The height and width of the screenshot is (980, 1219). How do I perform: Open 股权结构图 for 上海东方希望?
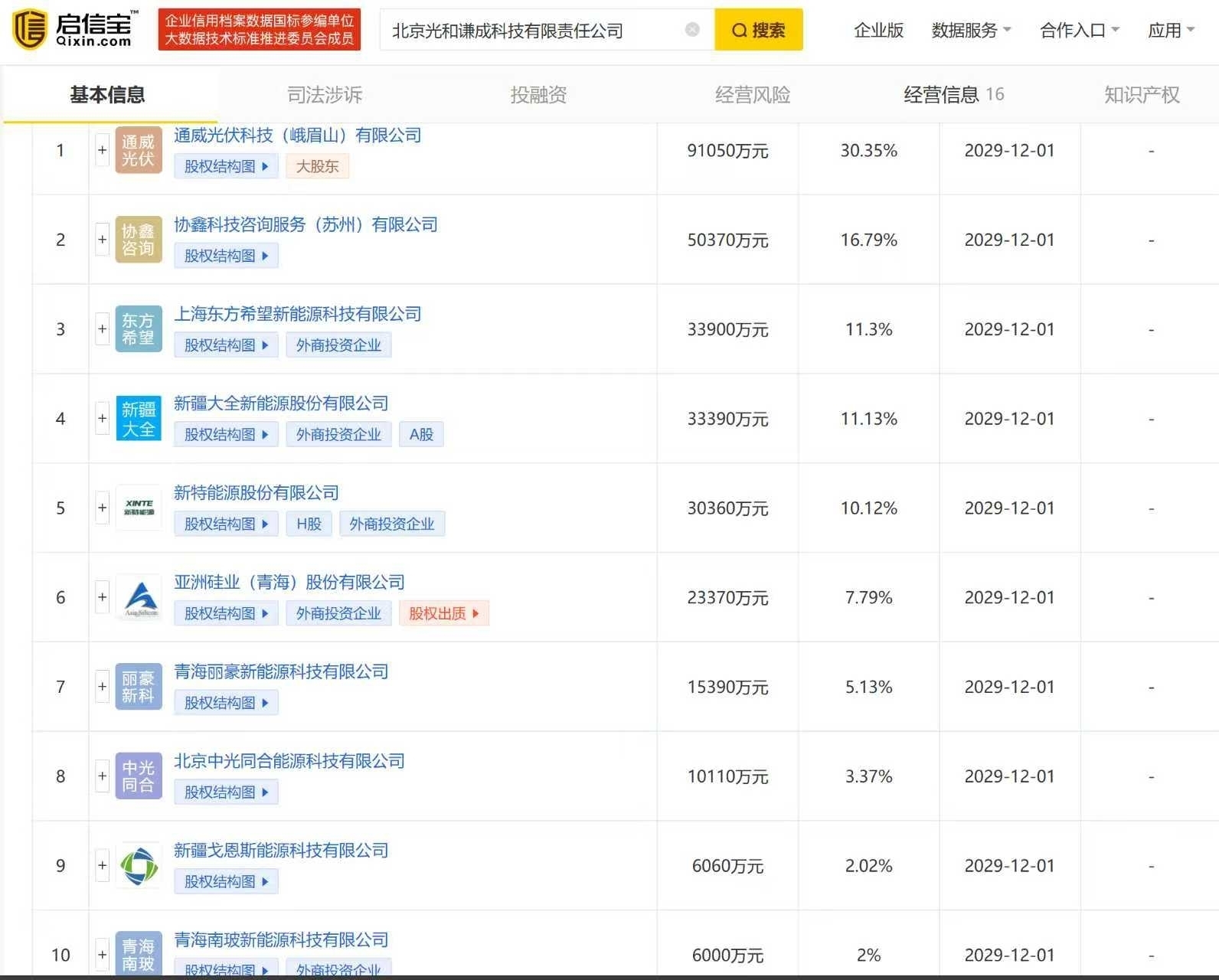pos(226,345)
